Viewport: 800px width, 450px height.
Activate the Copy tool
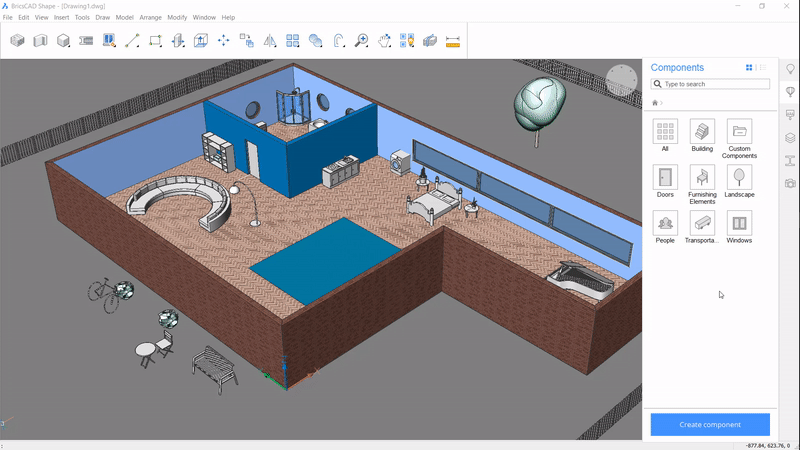[246, 40]
